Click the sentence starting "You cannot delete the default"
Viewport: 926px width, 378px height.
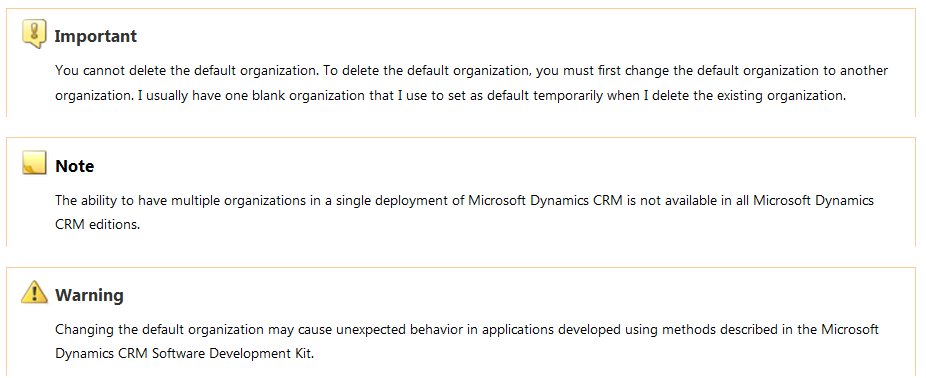click(x=188, y=71)
